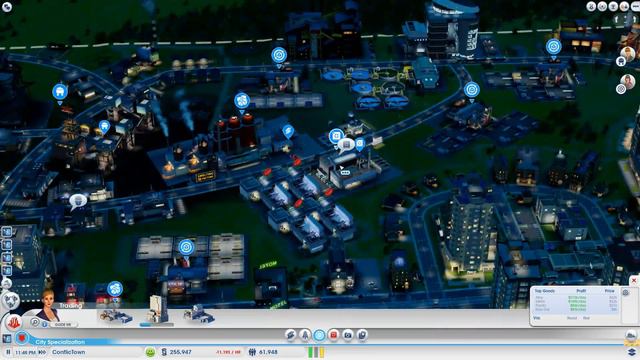
Task: Open the blue info icon beside Guide Me
Action: pos(44,324)
